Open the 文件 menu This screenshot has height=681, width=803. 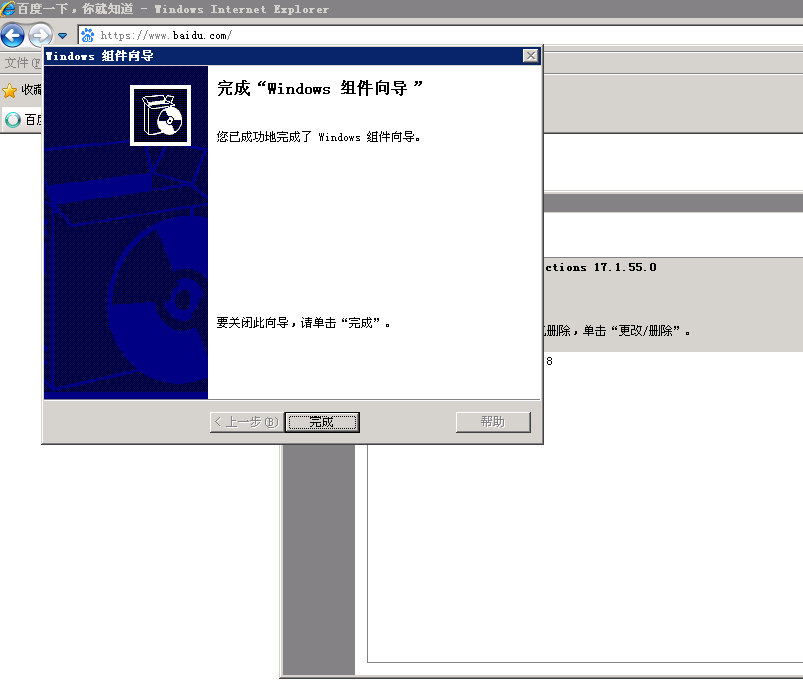(17, 62)
